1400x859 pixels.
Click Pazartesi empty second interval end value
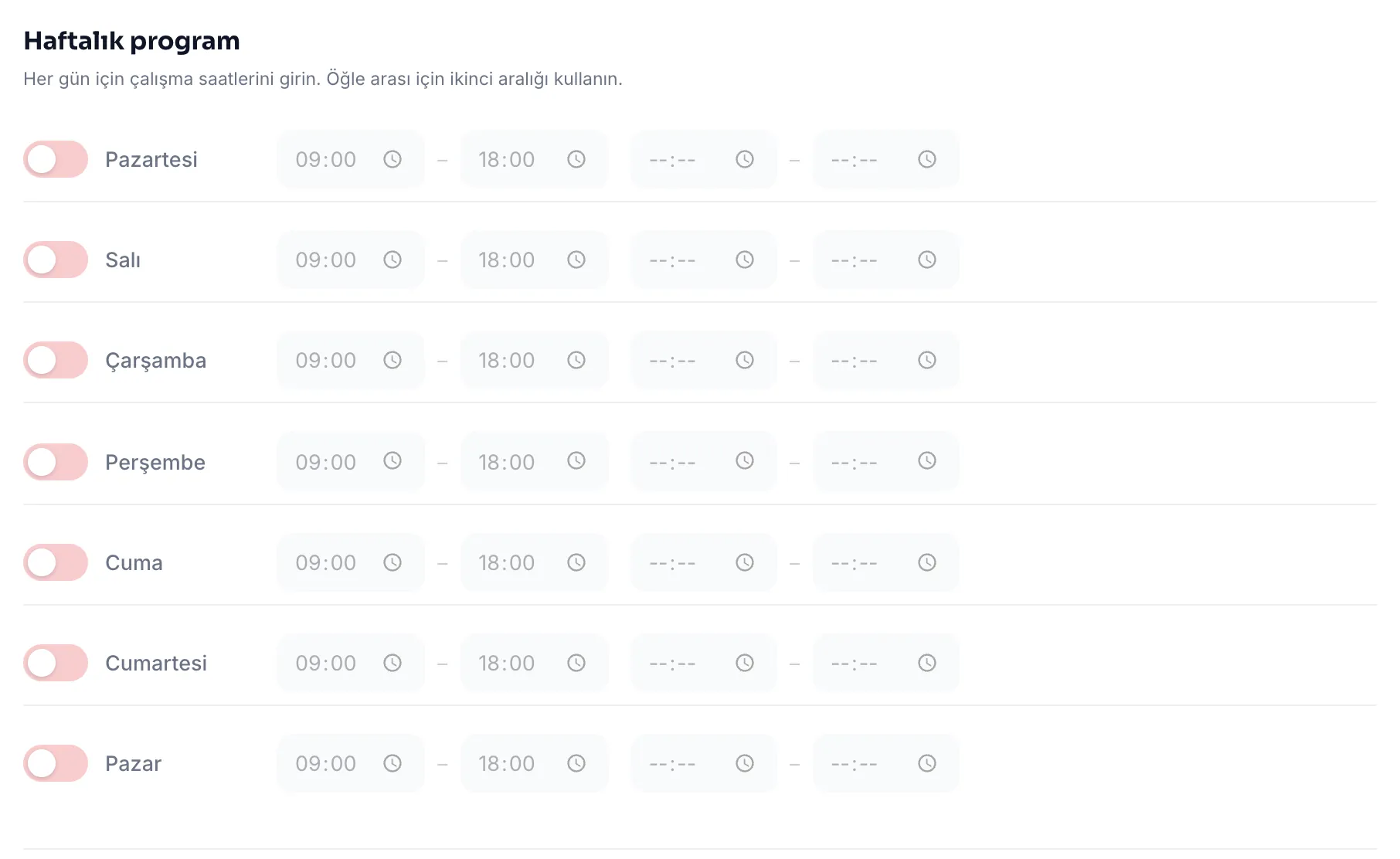coord(855,160)
